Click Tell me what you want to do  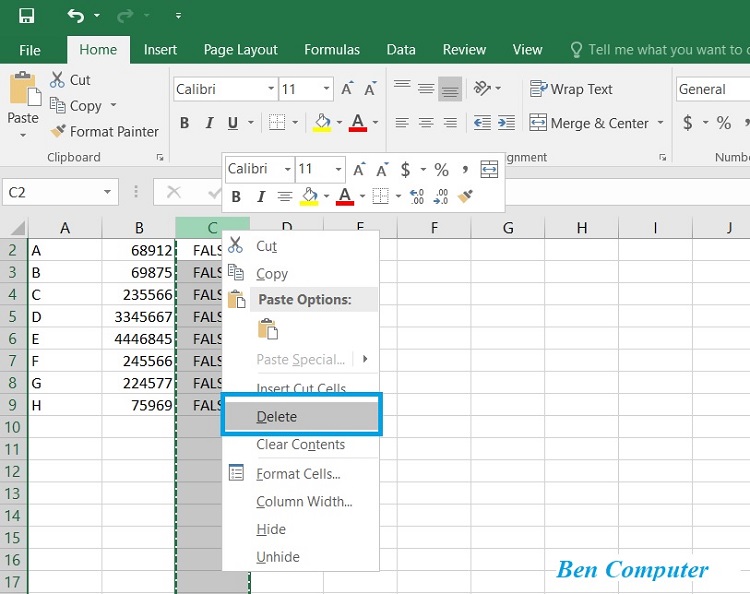[x=660, y=50]
